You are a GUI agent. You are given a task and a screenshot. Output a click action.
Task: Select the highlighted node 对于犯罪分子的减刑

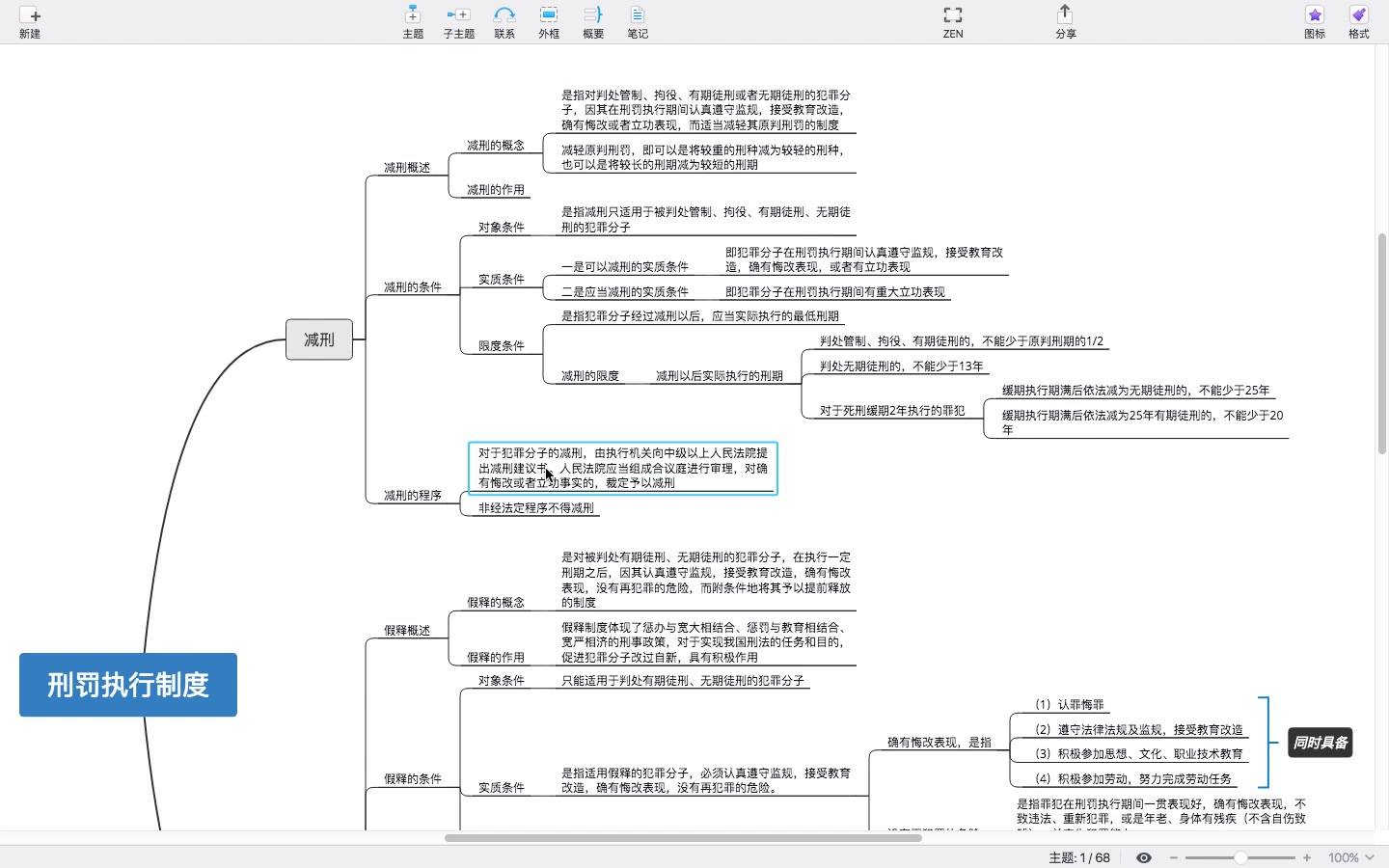pos(623,468)
